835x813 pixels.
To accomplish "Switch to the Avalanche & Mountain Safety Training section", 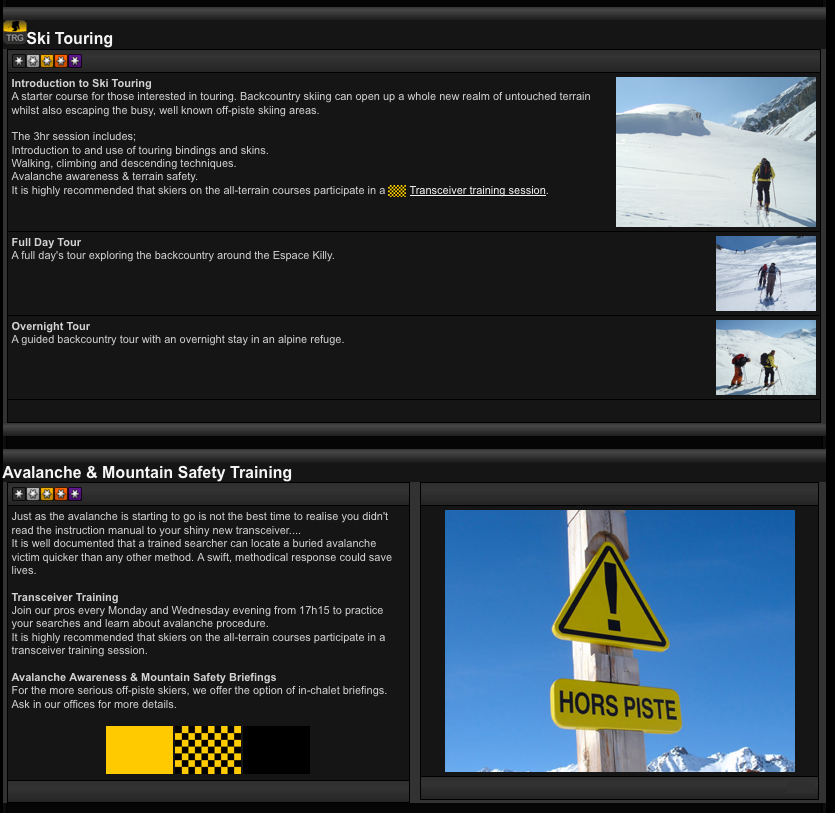I will (146, 472).
